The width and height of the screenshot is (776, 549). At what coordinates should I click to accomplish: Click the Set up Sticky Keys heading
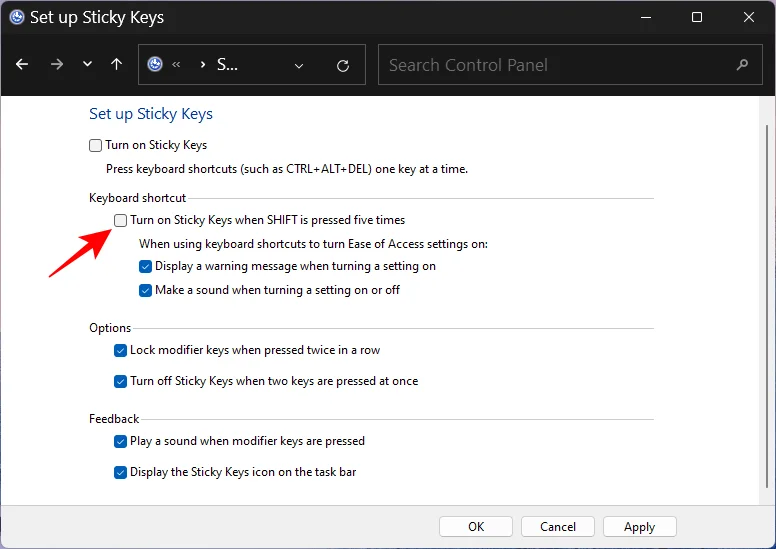click(151, 114)
